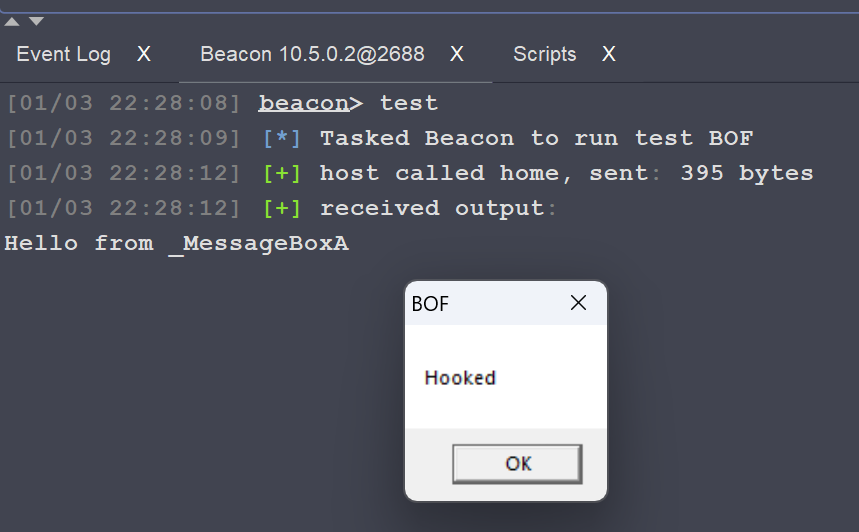Click the Hooked message text

[460, 378]
